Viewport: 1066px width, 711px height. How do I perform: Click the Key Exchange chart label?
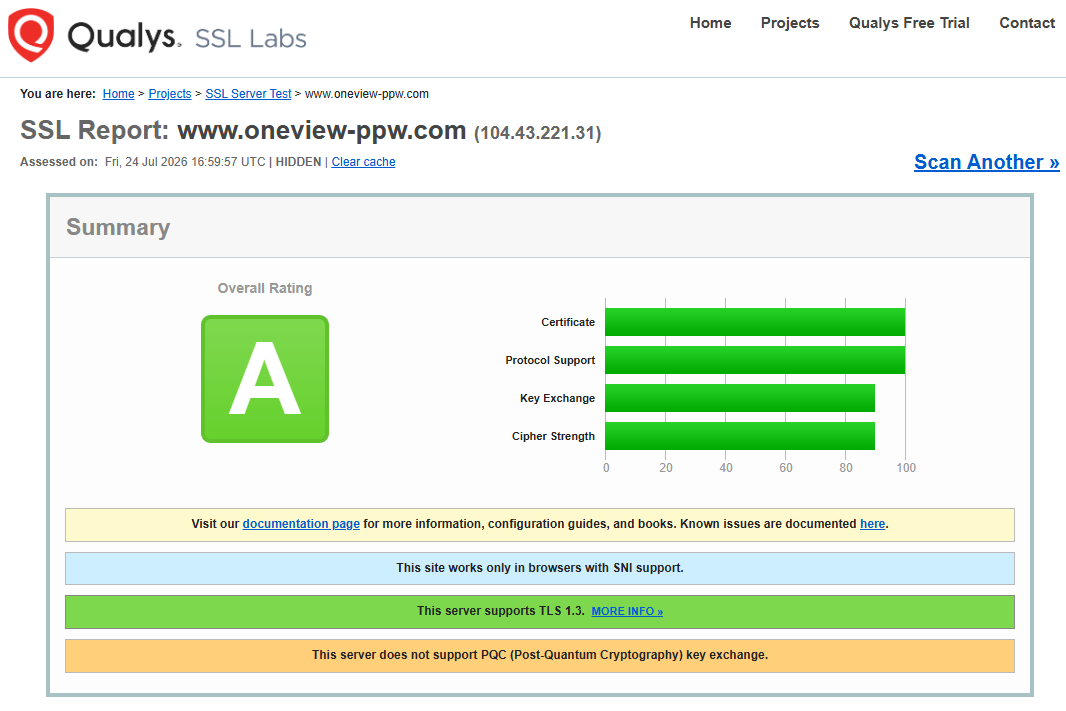click(x=557, y=398)
